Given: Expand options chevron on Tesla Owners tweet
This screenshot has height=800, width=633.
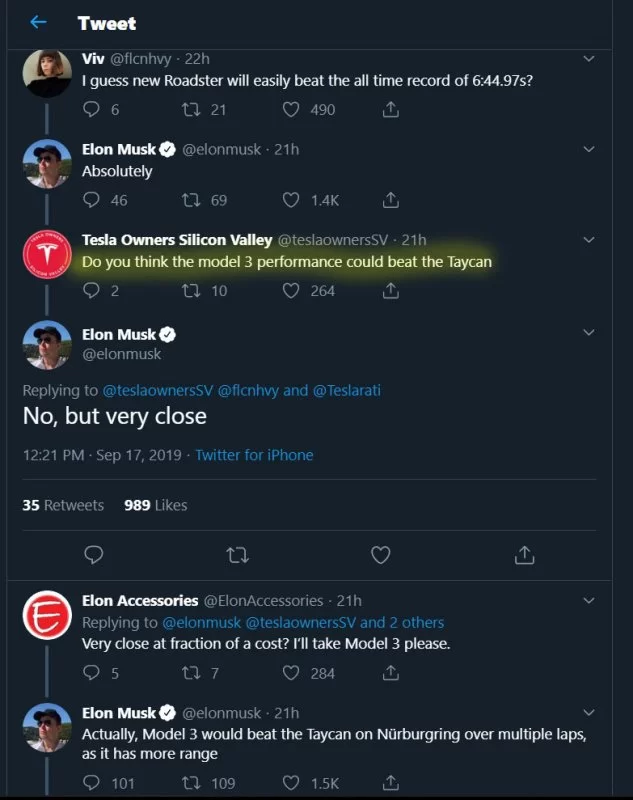Looking at the screenshot, I should click(x=589, y=240).
